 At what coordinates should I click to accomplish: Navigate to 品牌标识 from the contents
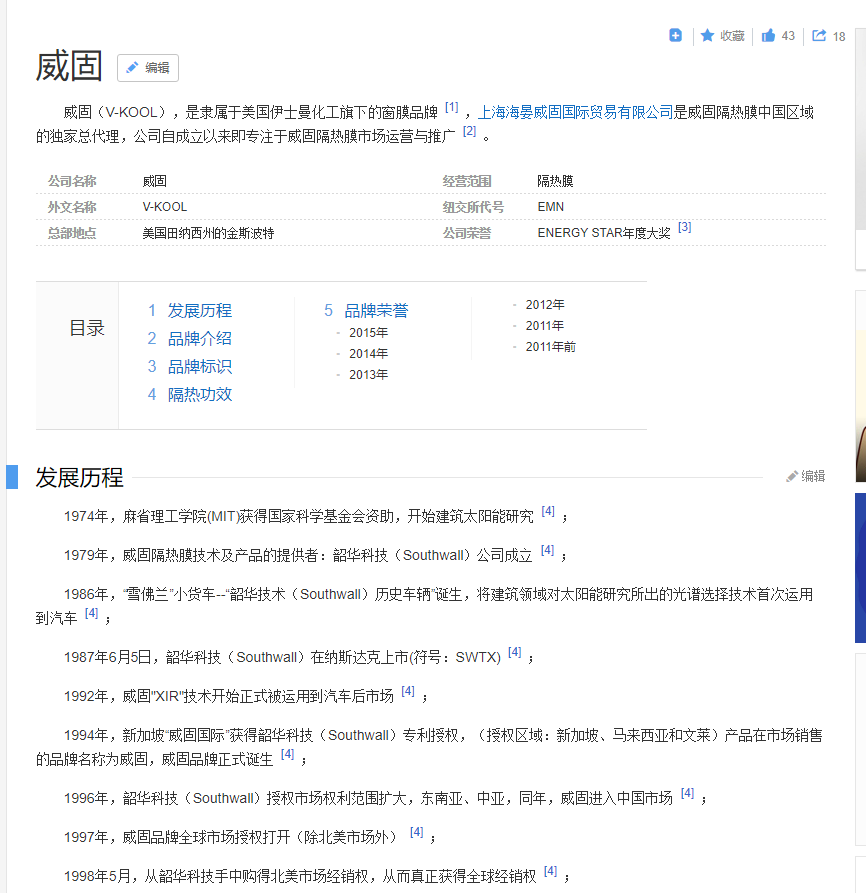(x=199, y=366)
